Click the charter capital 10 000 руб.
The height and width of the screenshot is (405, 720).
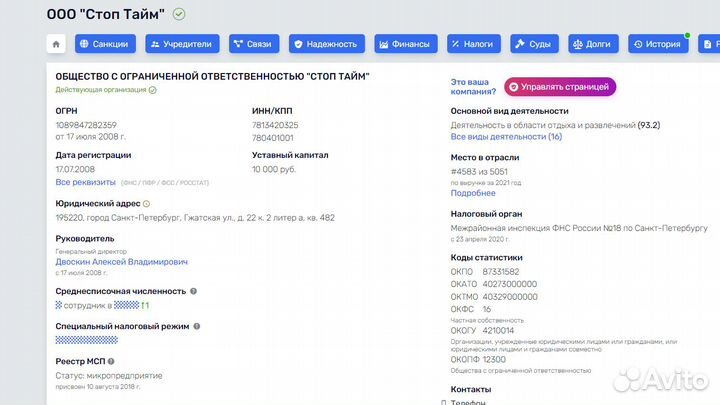[274, 169]
